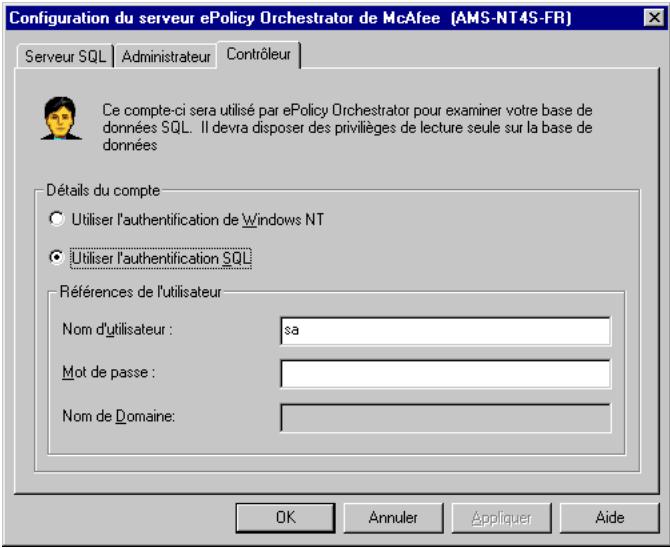
Task: Focus the Nom d'utilisateur field
Action: pos(445,330)
